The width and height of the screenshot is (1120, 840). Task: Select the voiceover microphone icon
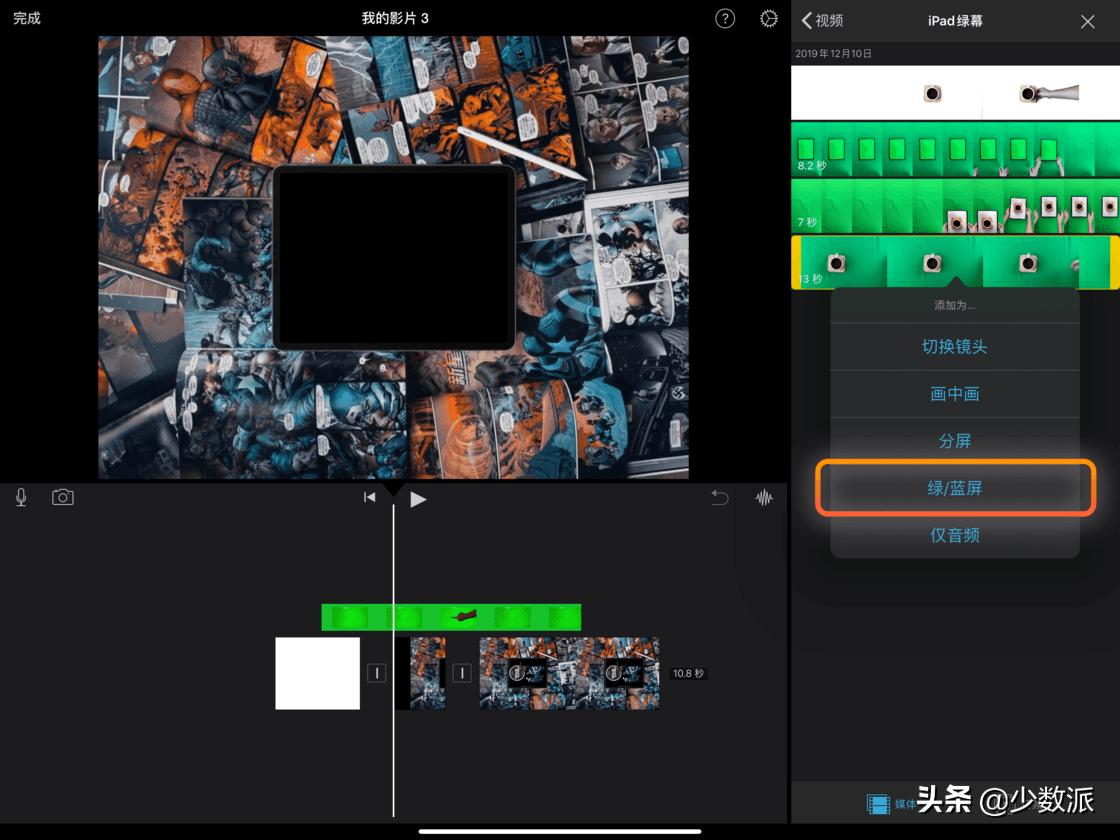point(20,496)
